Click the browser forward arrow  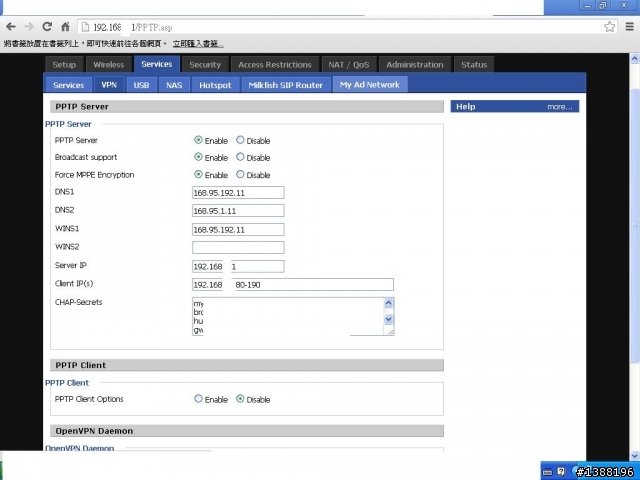click(x=29, y=27)
